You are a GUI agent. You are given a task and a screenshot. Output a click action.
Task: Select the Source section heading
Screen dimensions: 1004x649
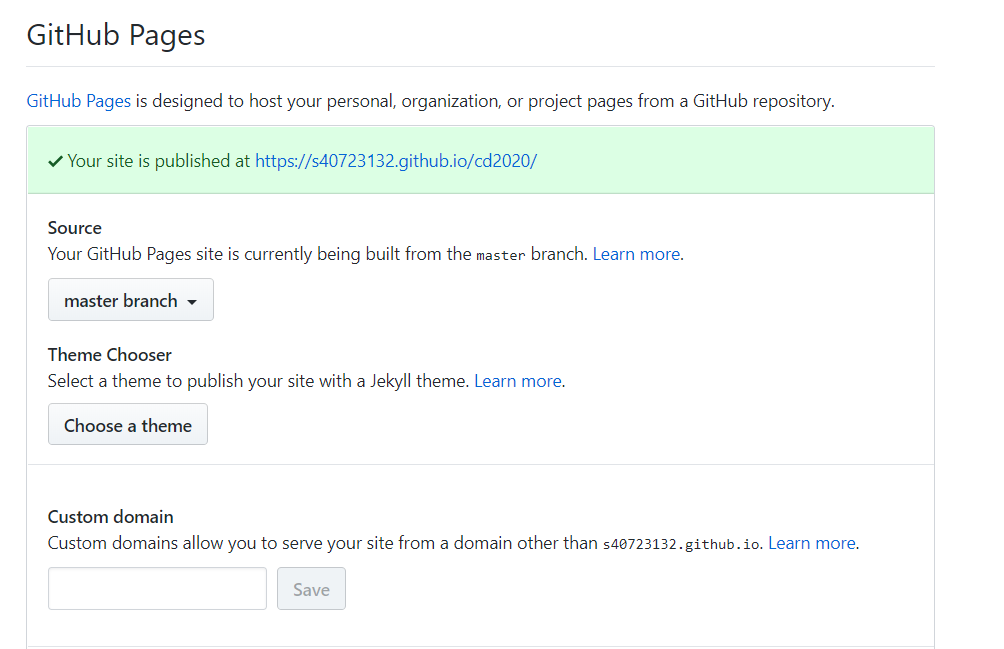(x=75, y=228)
